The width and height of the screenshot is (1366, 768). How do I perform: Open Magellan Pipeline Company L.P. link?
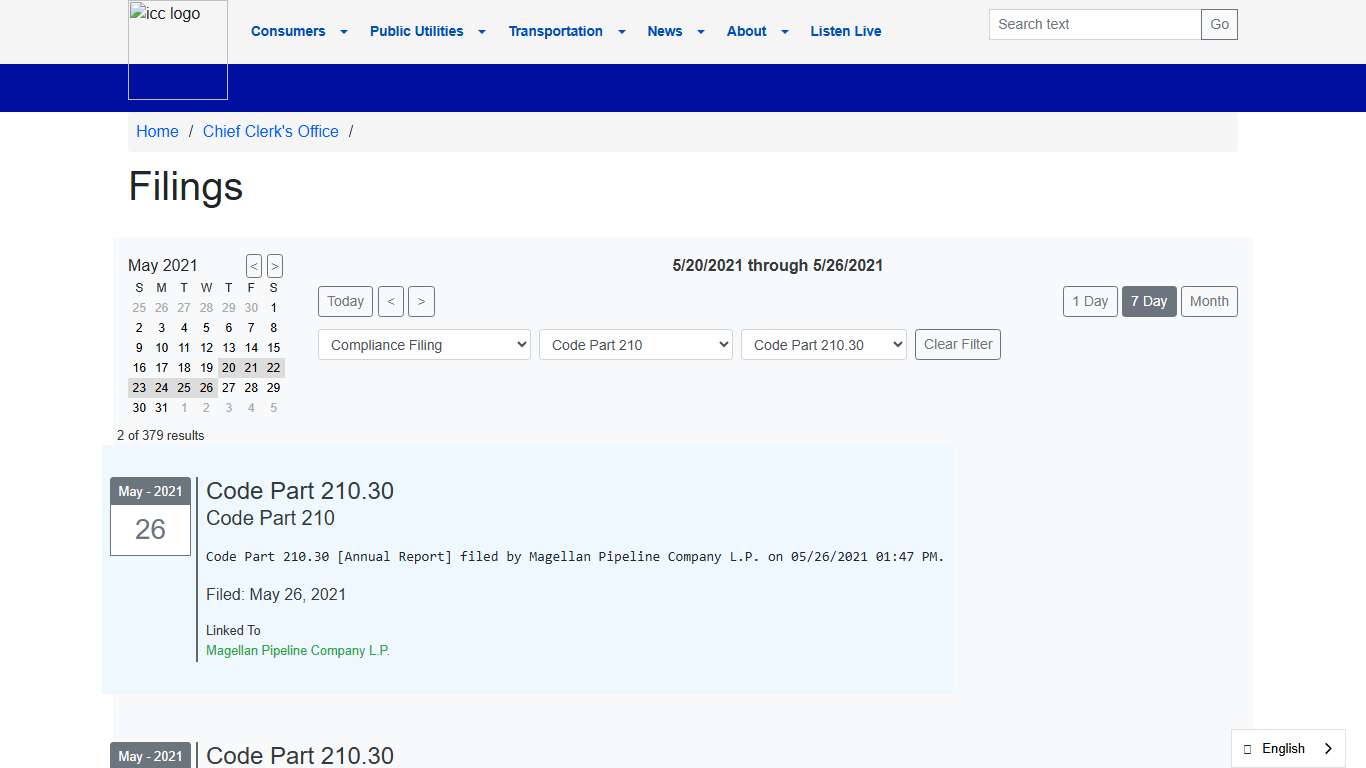pos(297,651)
